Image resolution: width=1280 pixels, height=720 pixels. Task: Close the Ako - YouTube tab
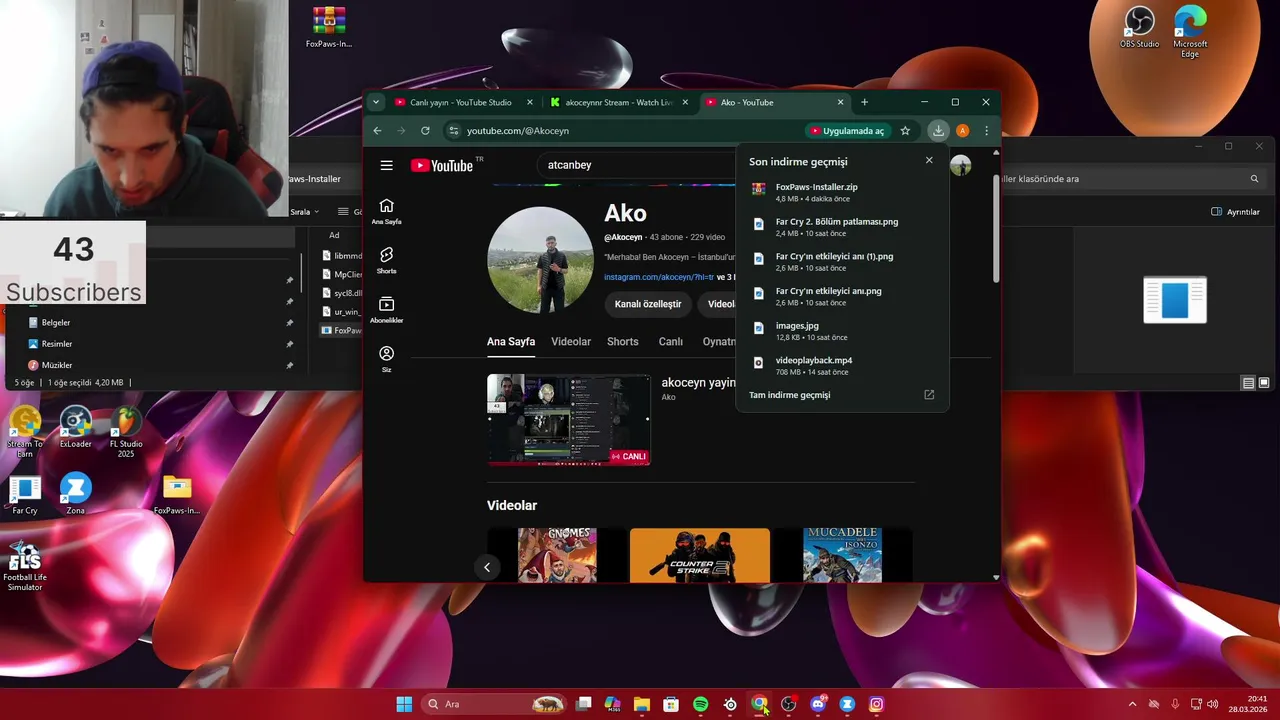click(840, 102)
